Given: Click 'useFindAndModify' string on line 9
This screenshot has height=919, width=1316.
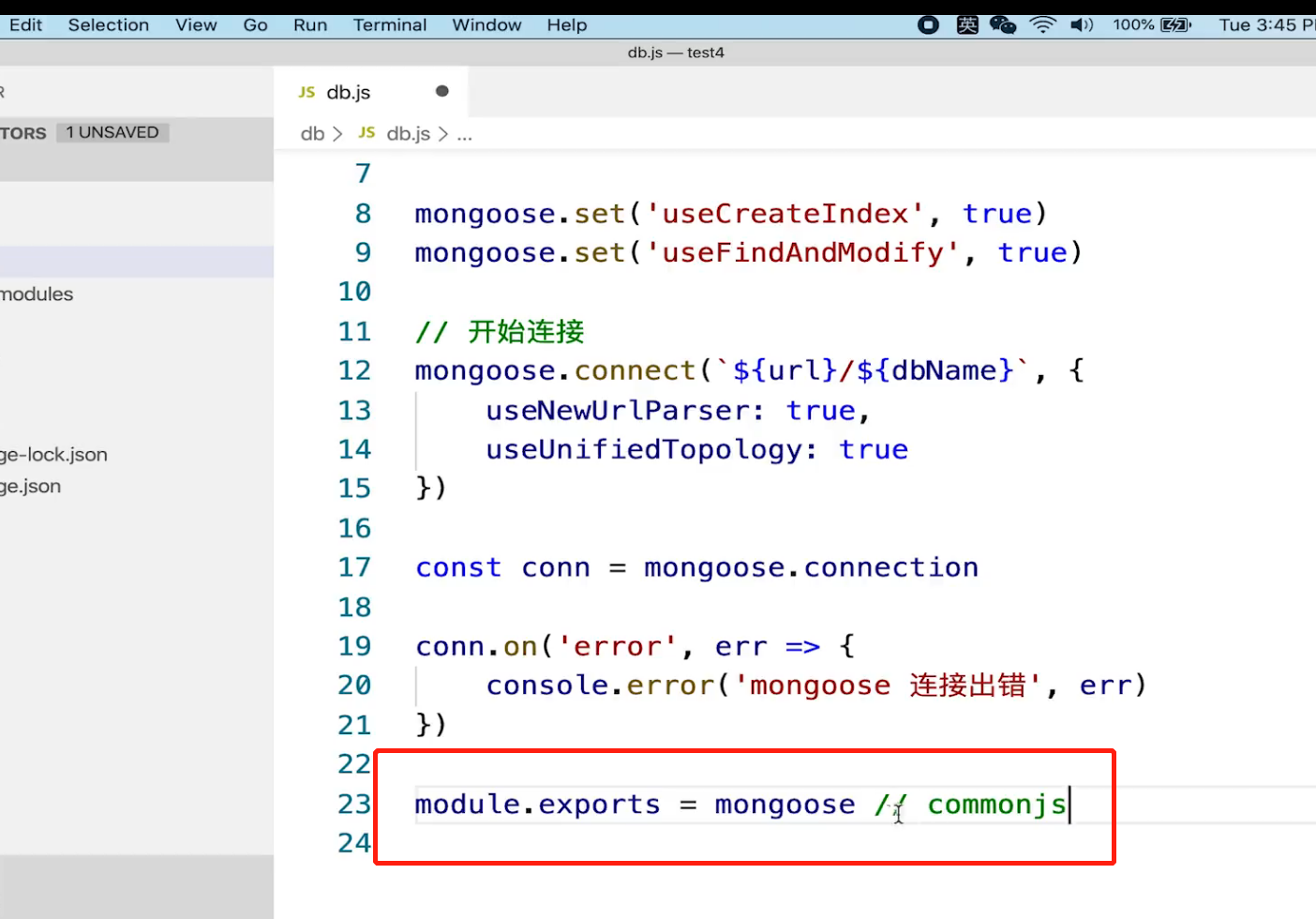Looking at the screenshot, I should tap(803, 253).
